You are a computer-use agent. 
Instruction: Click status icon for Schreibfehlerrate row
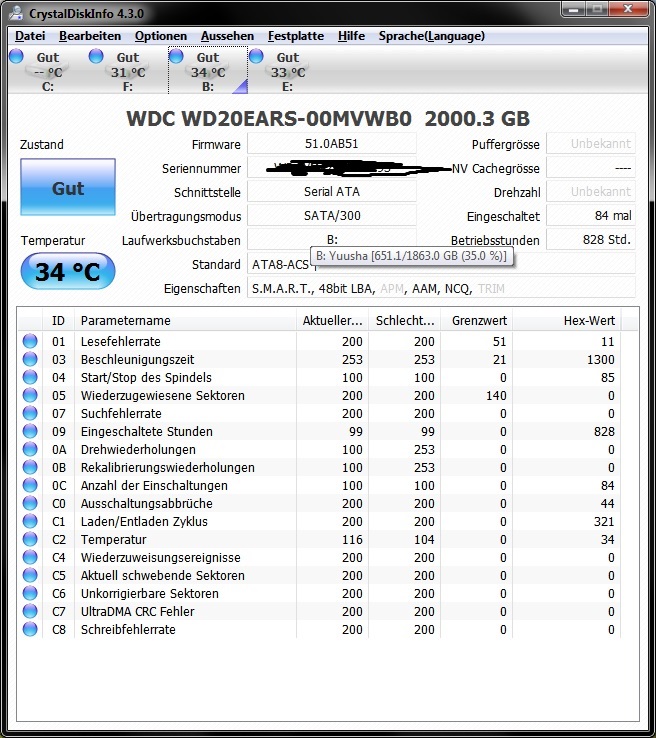[30, 629]
